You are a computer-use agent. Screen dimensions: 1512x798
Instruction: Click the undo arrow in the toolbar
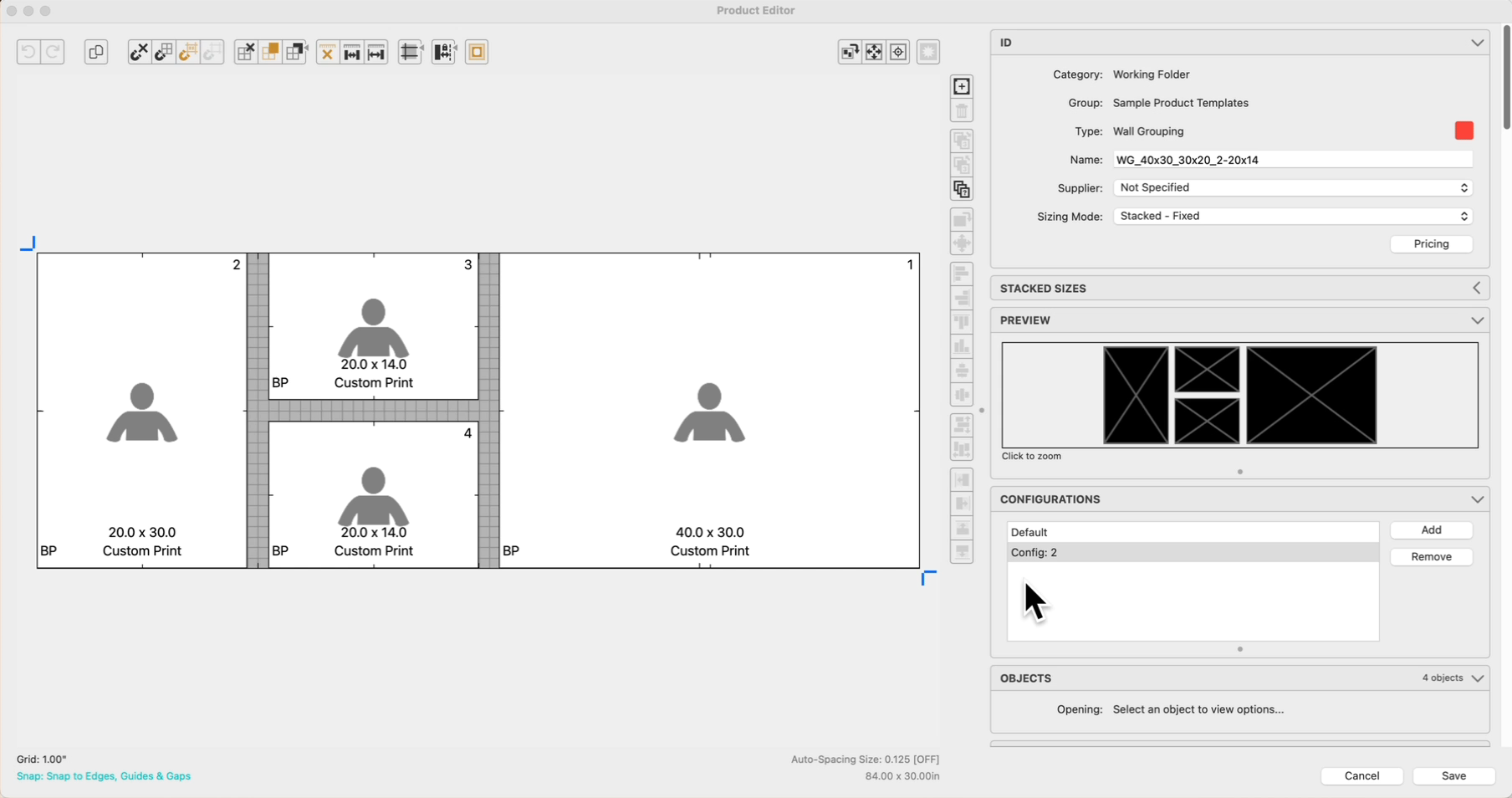[x=28, y=52]
